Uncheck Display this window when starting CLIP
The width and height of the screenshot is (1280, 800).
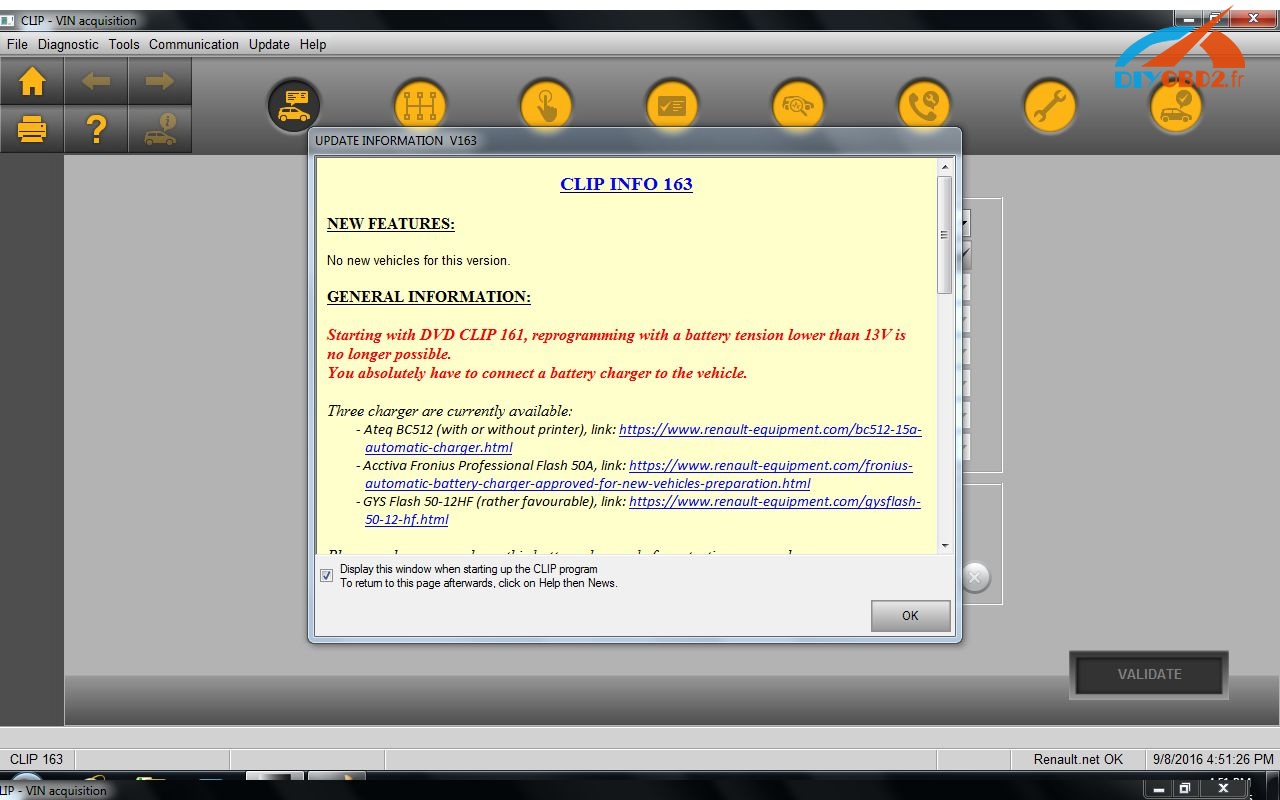(x=326, y=575)
